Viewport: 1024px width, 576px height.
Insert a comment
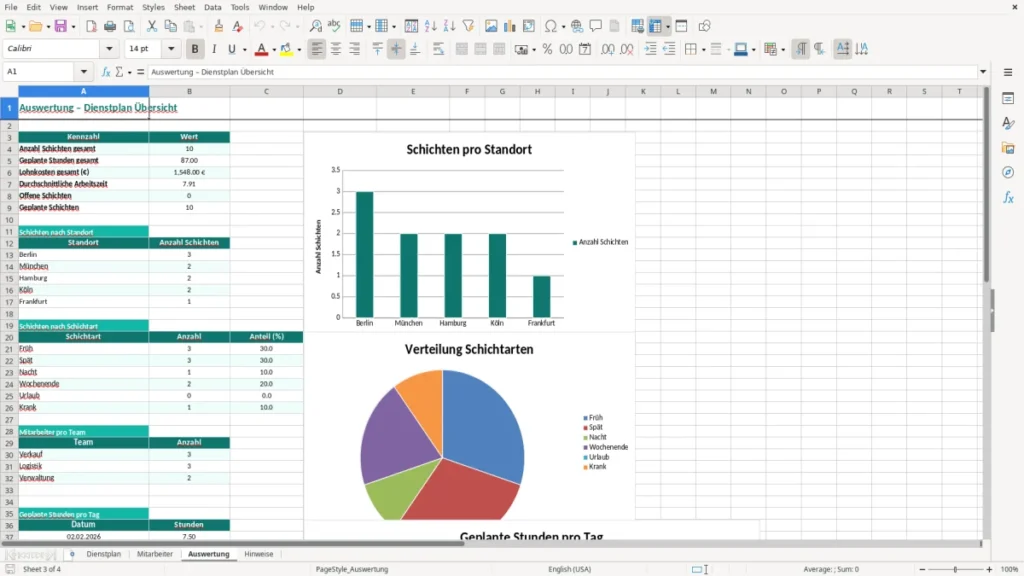596,26
